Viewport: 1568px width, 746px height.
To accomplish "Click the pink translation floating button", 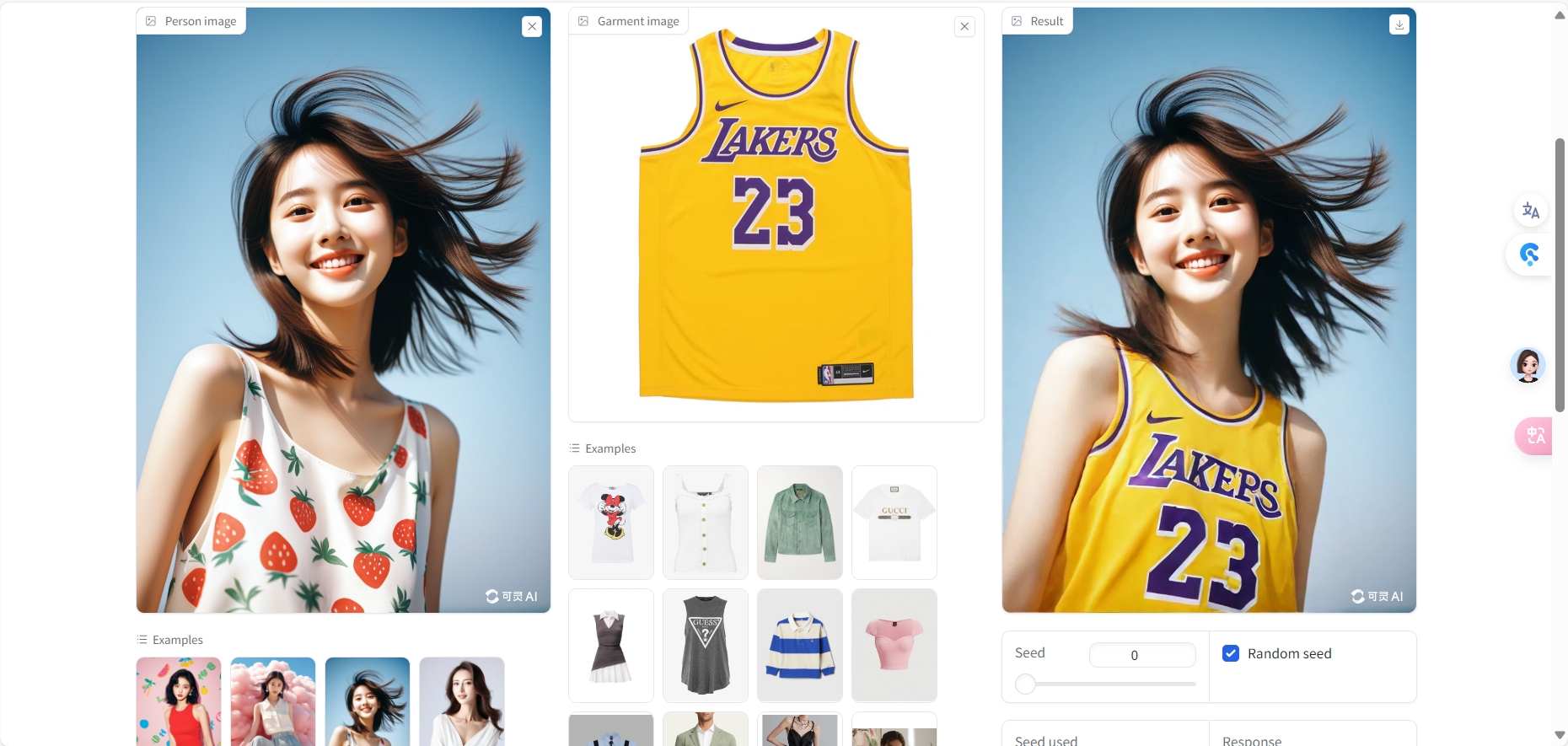I will (1534, 436).
